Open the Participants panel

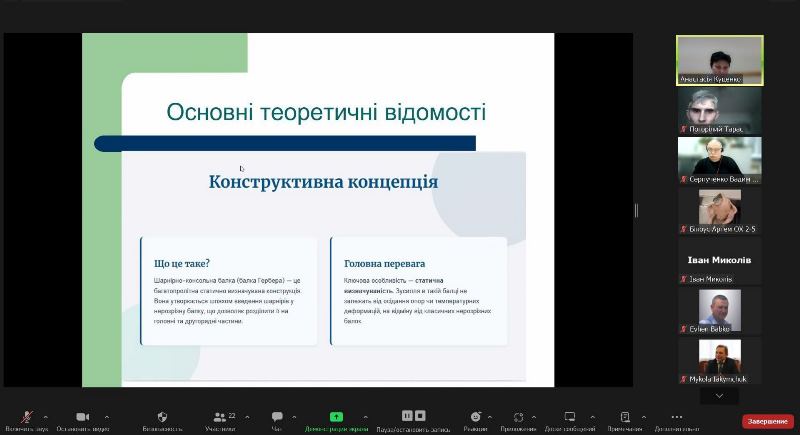(x=220, y=417)
